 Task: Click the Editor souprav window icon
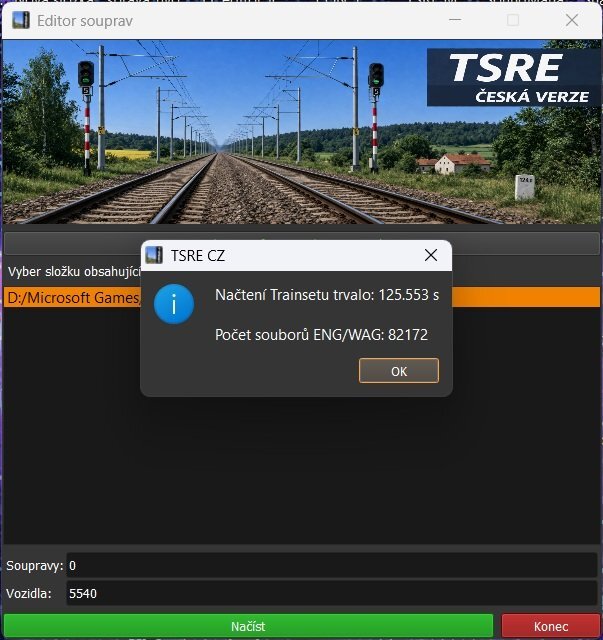point(19,20)
